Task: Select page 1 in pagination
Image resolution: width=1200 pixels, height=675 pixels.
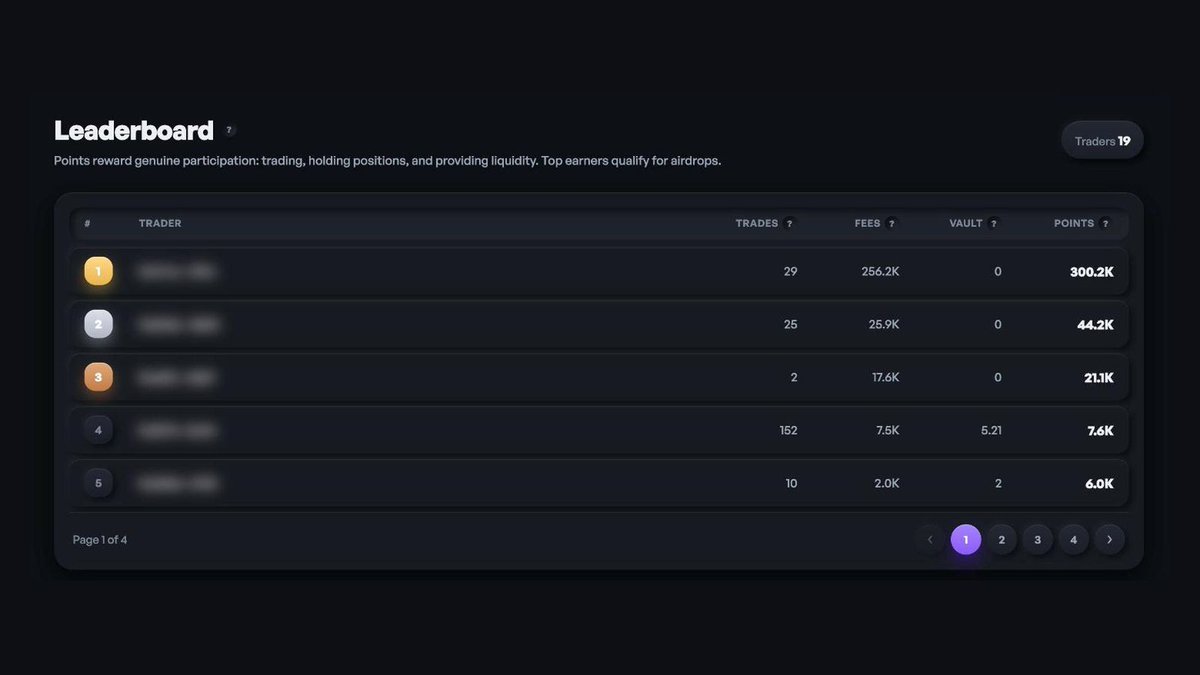Action: (x=966, y=540)
